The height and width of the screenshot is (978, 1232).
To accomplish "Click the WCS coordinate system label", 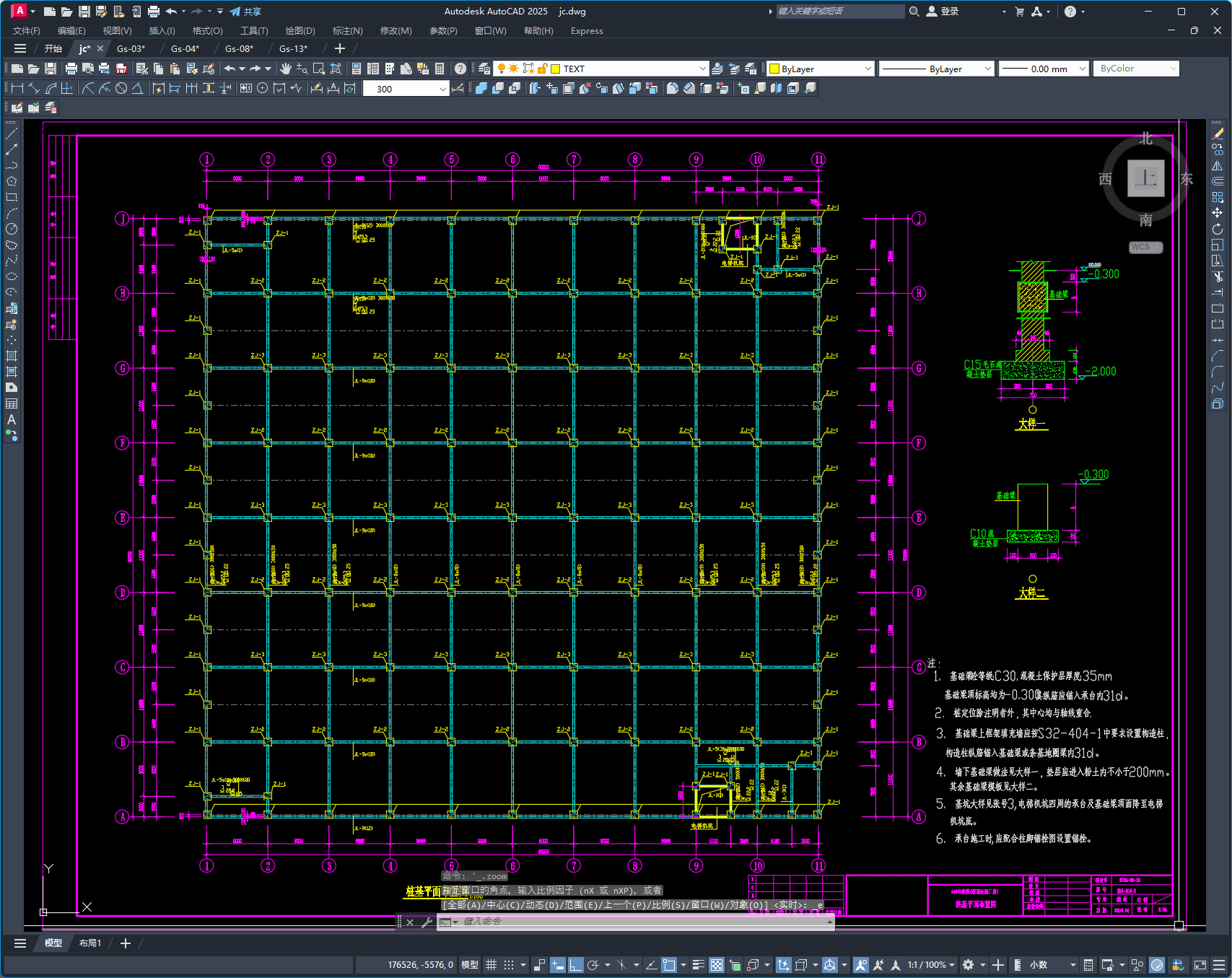I will coord(1145,247).
